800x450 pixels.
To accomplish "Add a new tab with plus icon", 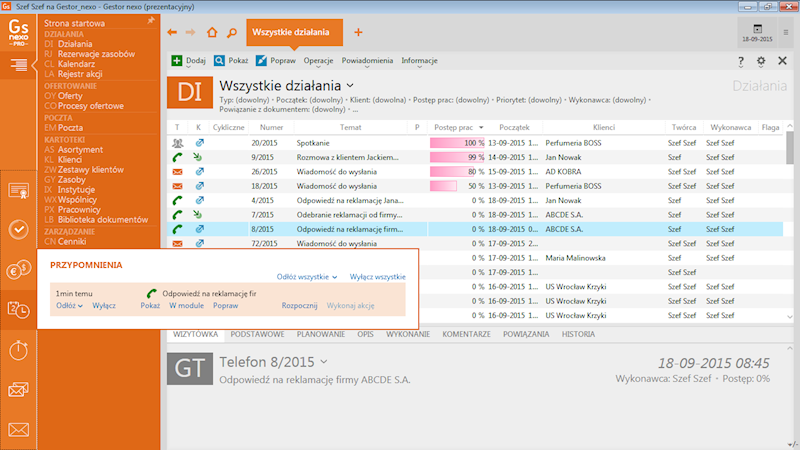I will 358,32.
